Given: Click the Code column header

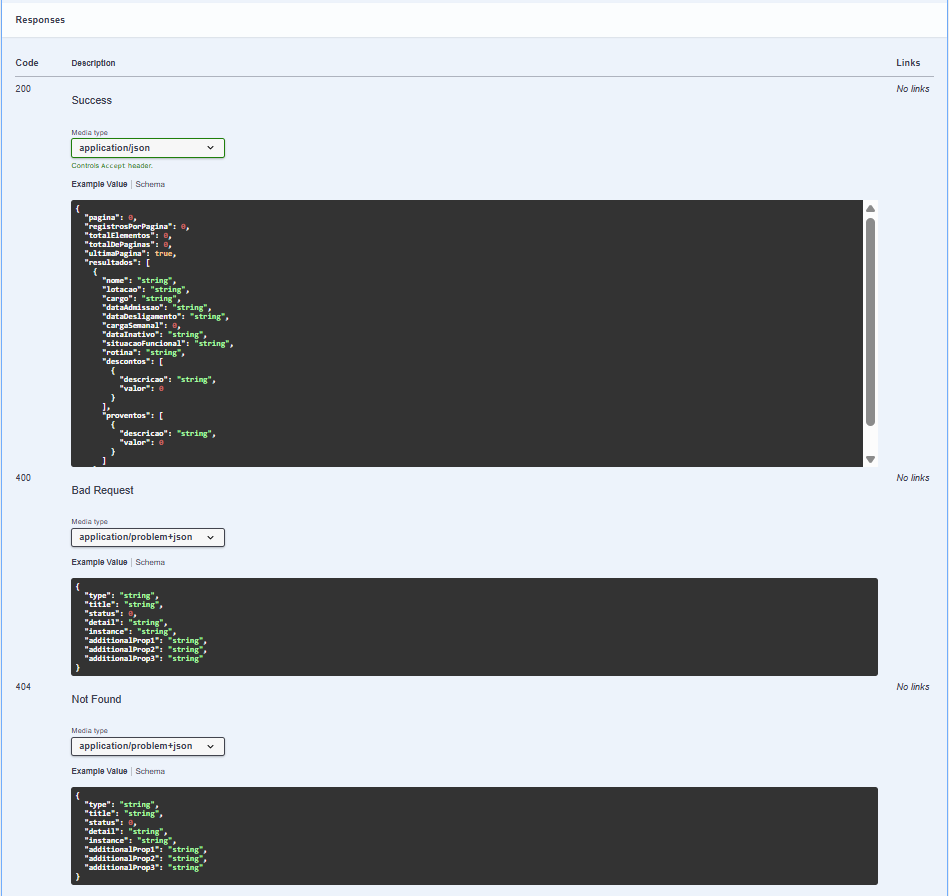Looking at the screenshot, I should 27,63.
